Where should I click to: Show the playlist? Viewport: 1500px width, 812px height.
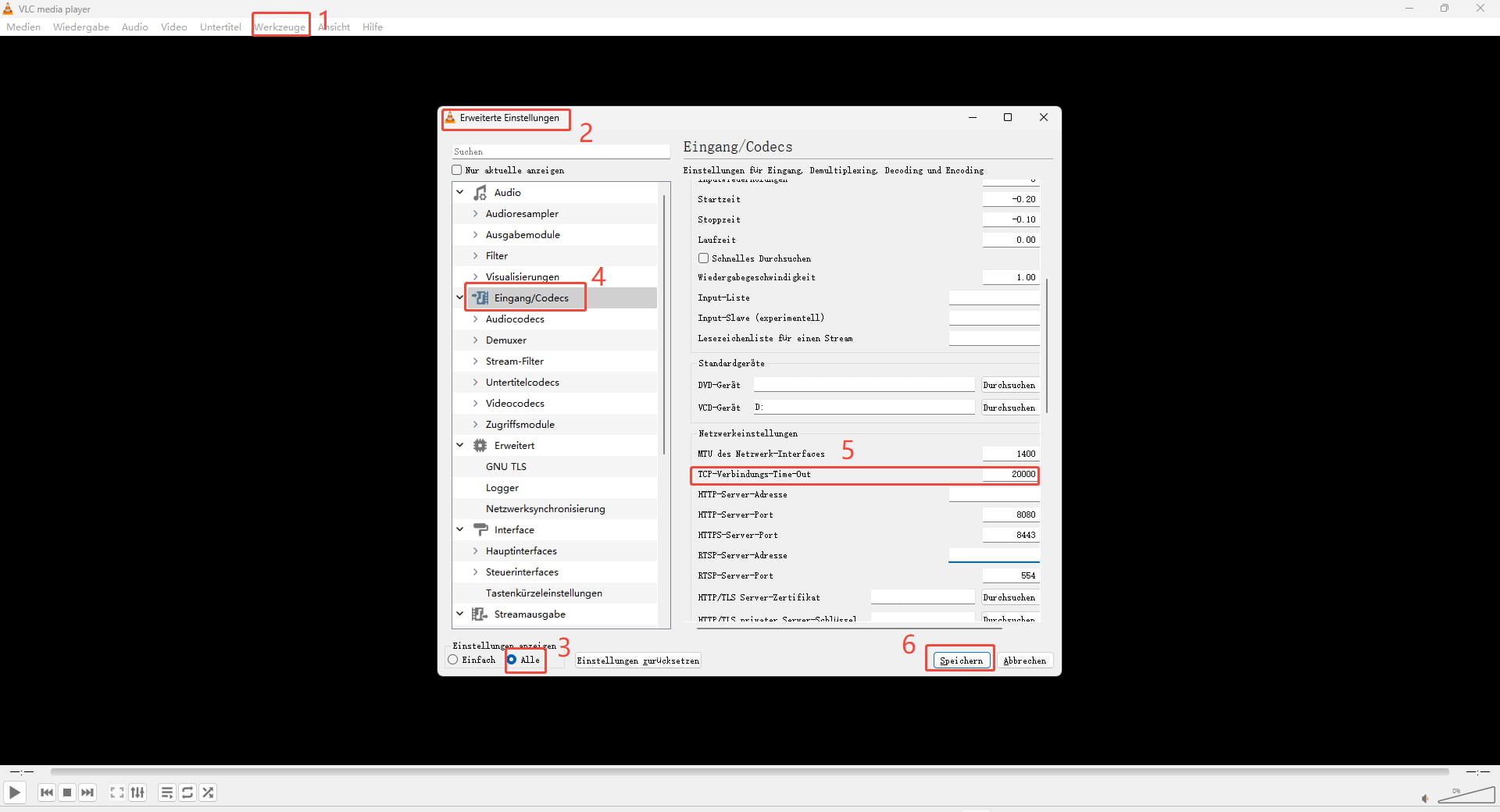[x=167, y=792]
